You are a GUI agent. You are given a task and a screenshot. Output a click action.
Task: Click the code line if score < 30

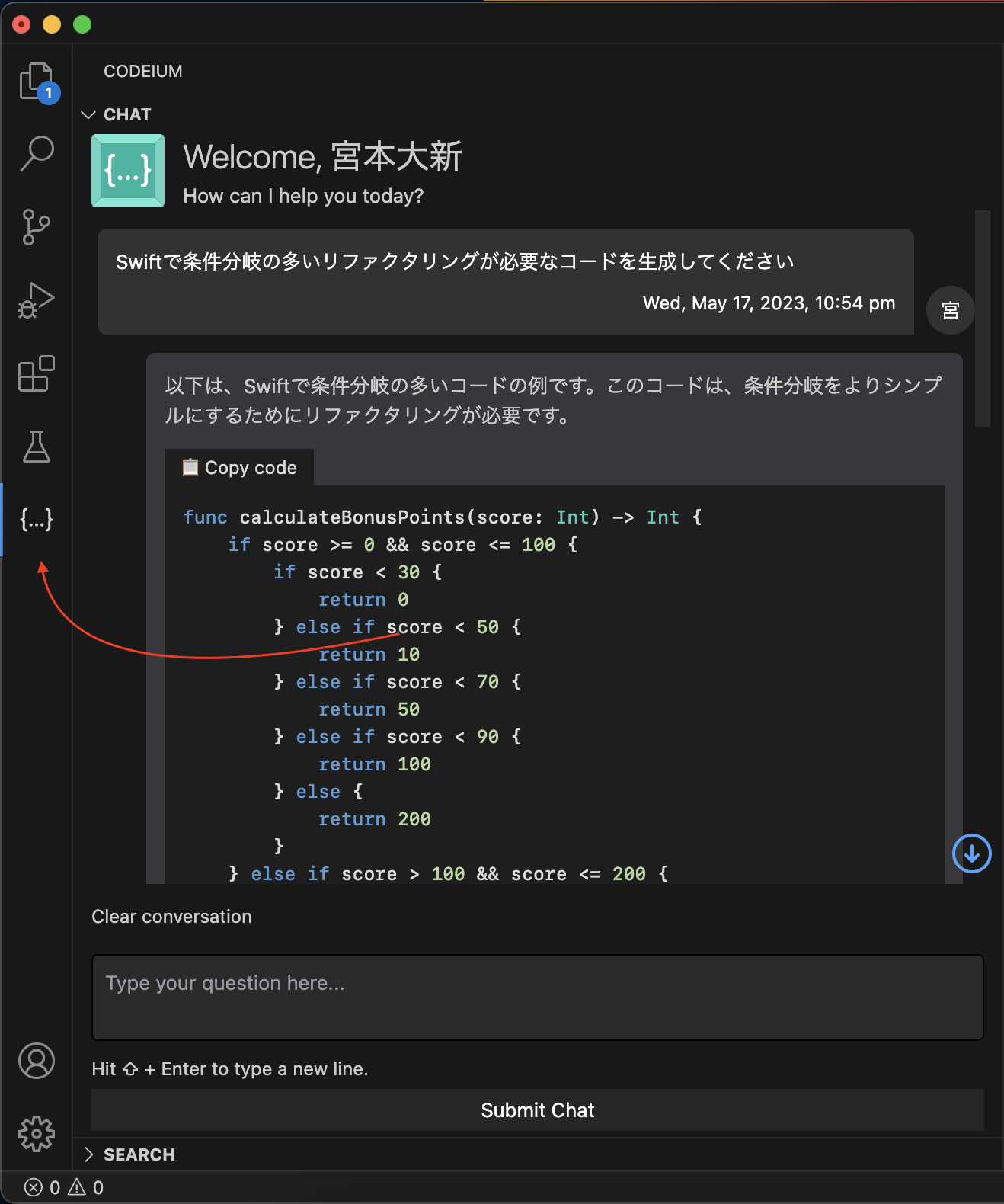[x=358, y=572]
